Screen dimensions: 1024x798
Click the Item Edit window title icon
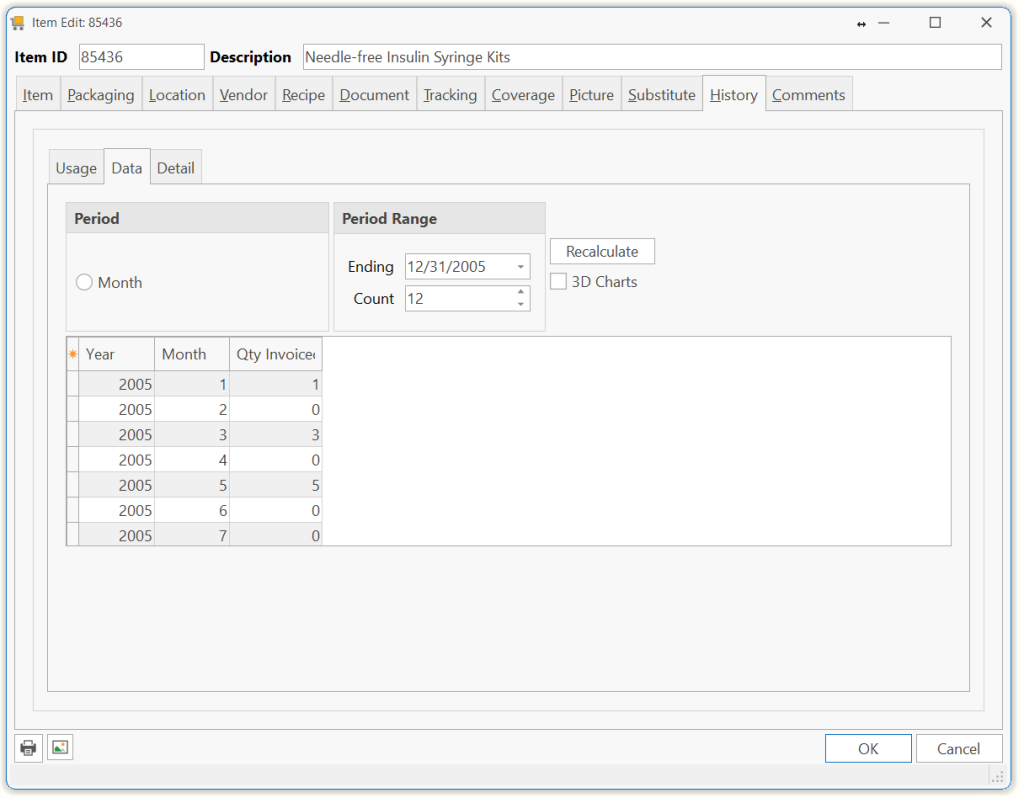click(18, 23)
